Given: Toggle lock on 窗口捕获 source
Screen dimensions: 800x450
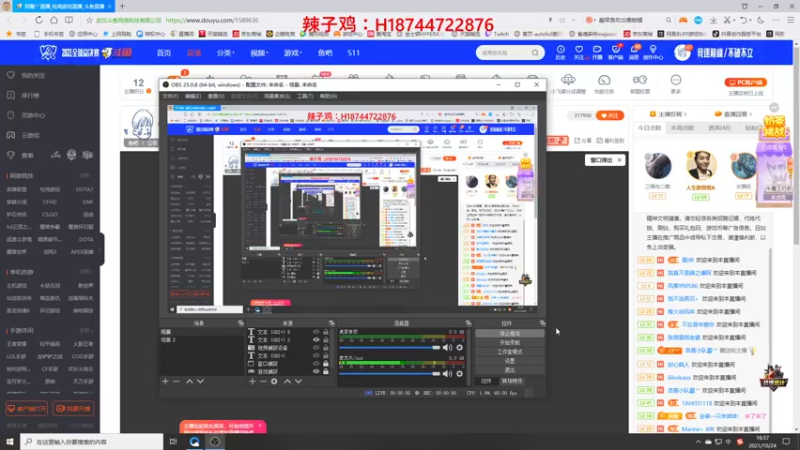Looking at the screenshot, I should (326, 364).
